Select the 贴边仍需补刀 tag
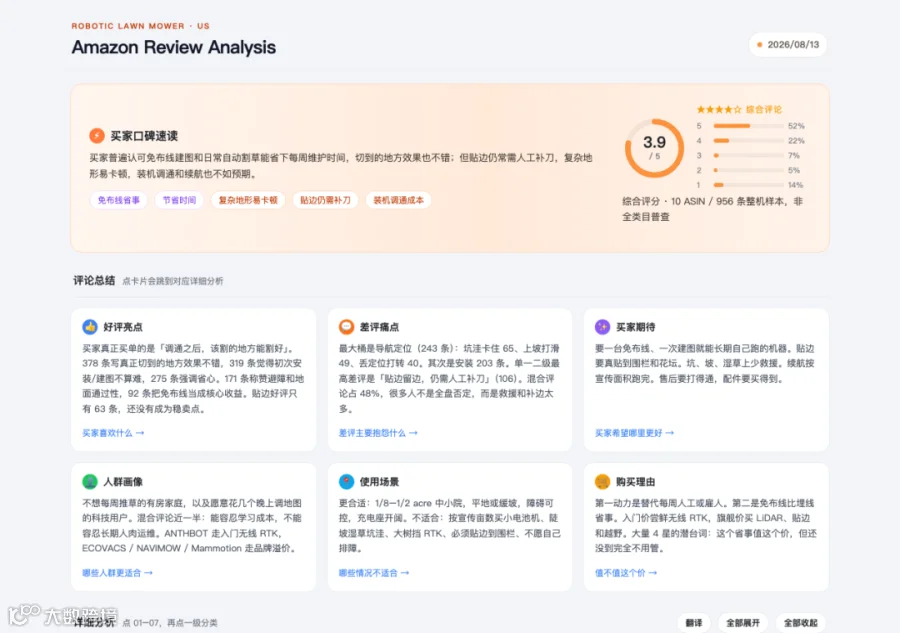The height and width of the screenshot is (633, 900). (325, 200)
